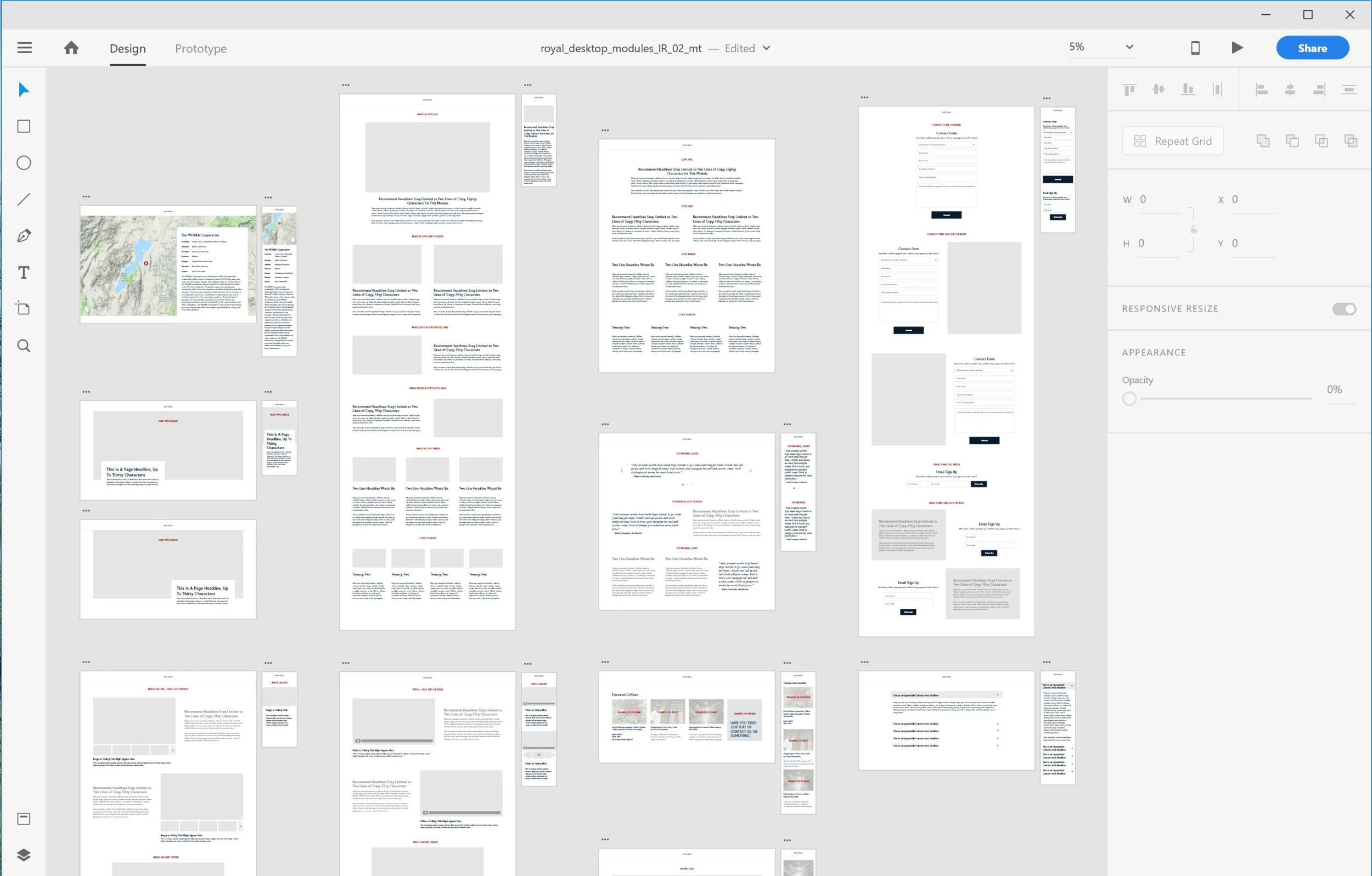This screenshot has width=1372, height=876.
Task: Select the Text tool
Action: tap(24, 272)
